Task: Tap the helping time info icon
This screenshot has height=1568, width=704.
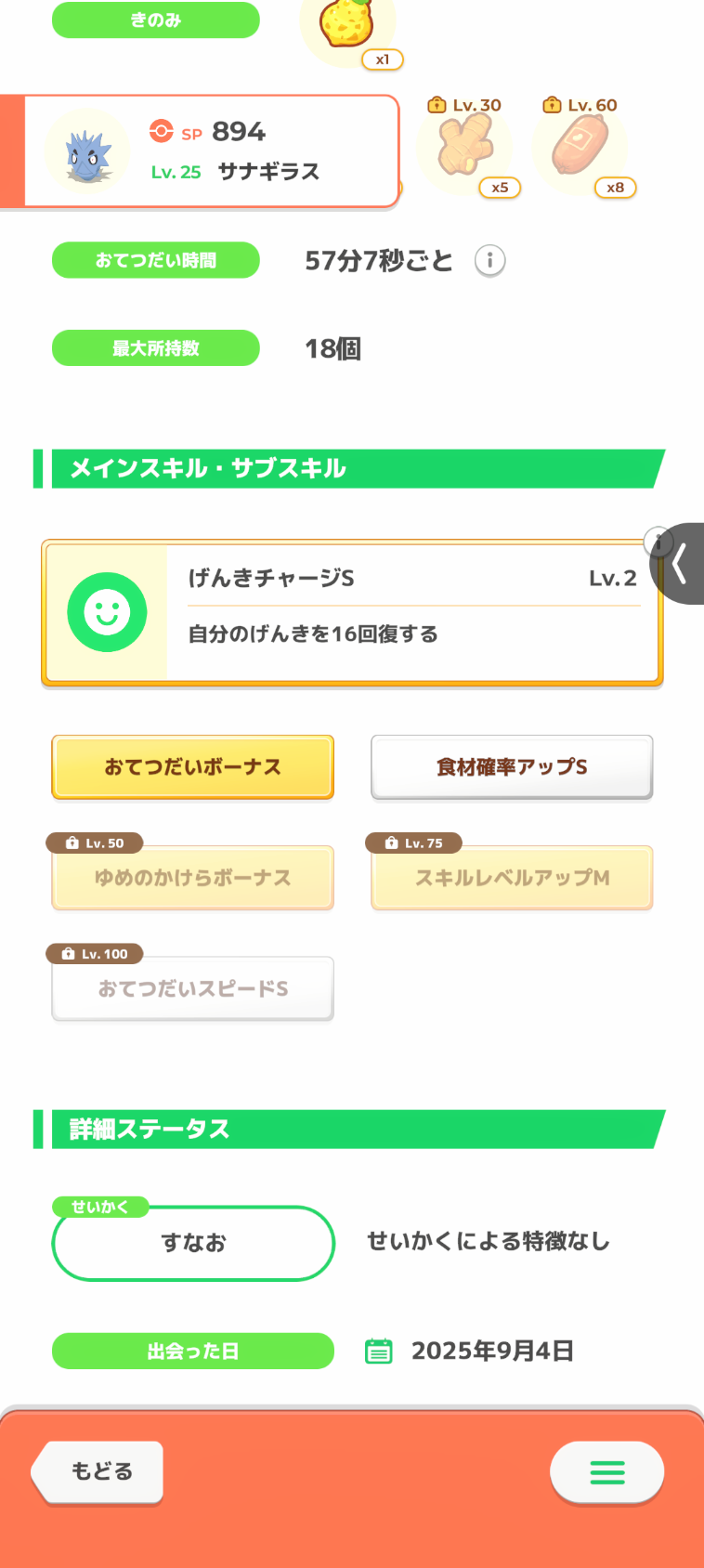Action: [490, 261]
